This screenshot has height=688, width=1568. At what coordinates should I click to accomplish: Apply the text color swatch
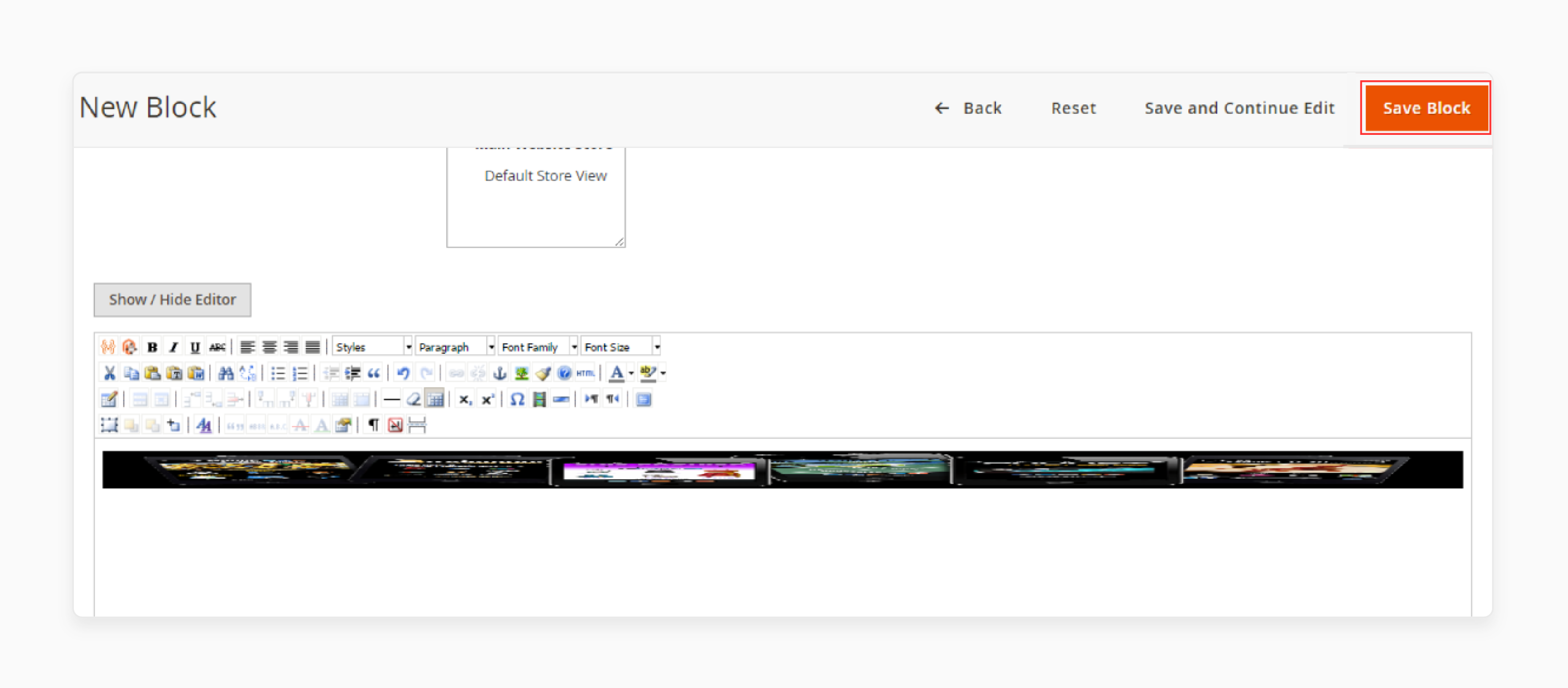click(617, 372)
